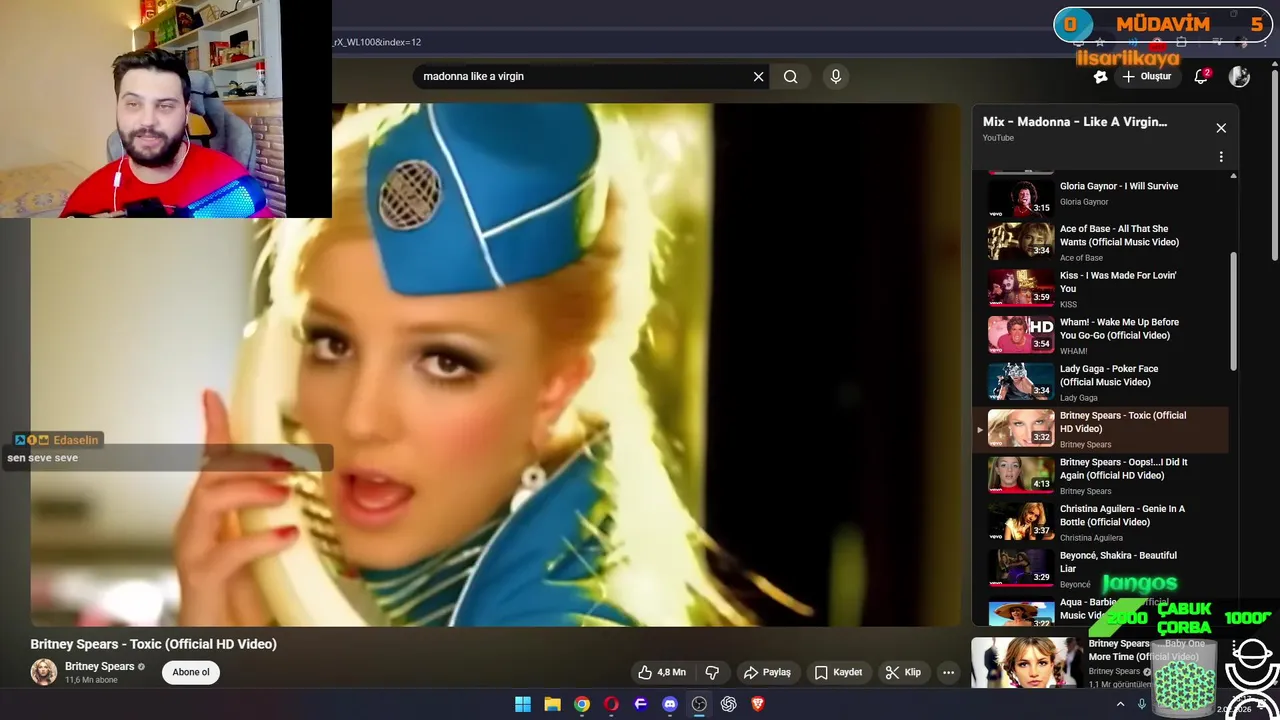
Task: Open the Ace of Base video thumbnail
Action: [1021, 241]
